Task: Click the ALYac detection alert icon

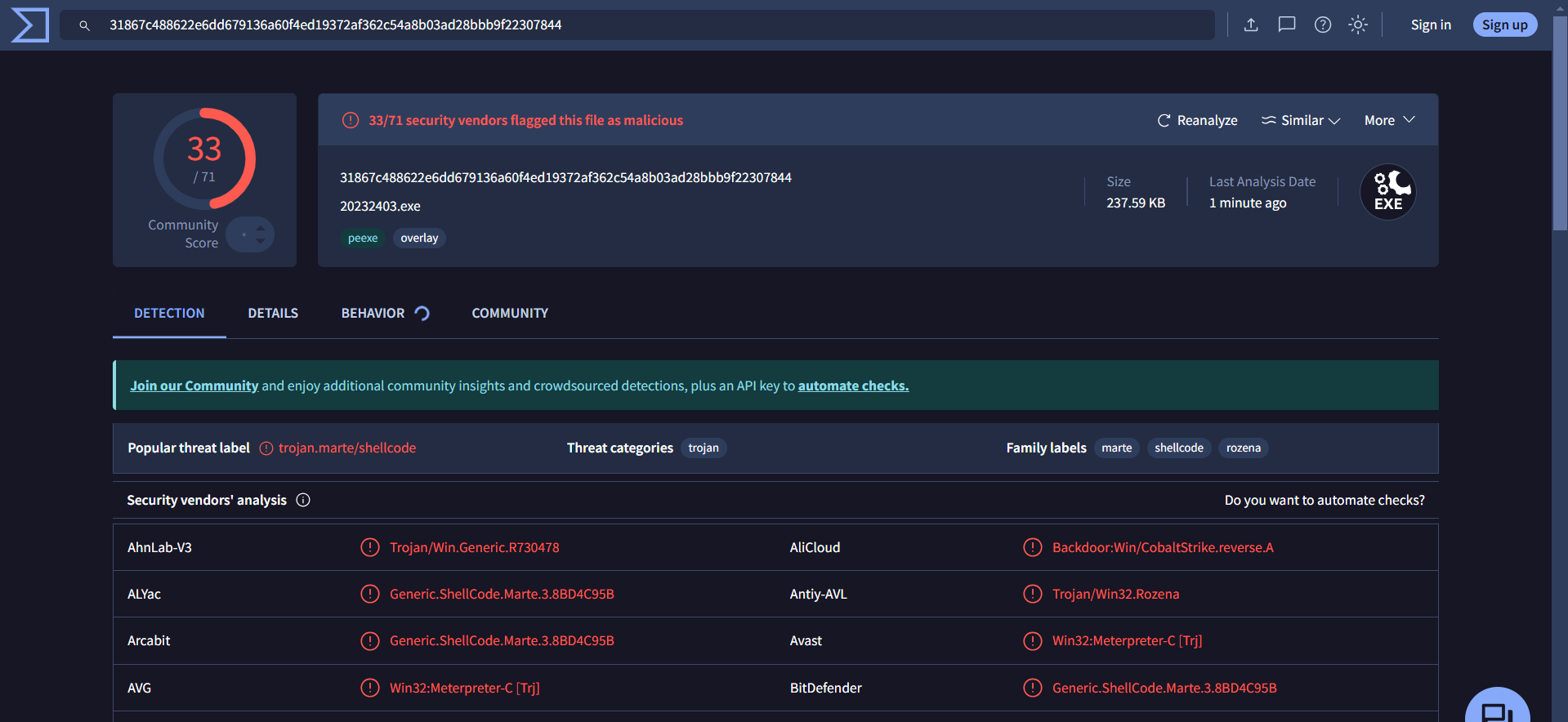Action: pyautogui.click(x=370, y=594)
